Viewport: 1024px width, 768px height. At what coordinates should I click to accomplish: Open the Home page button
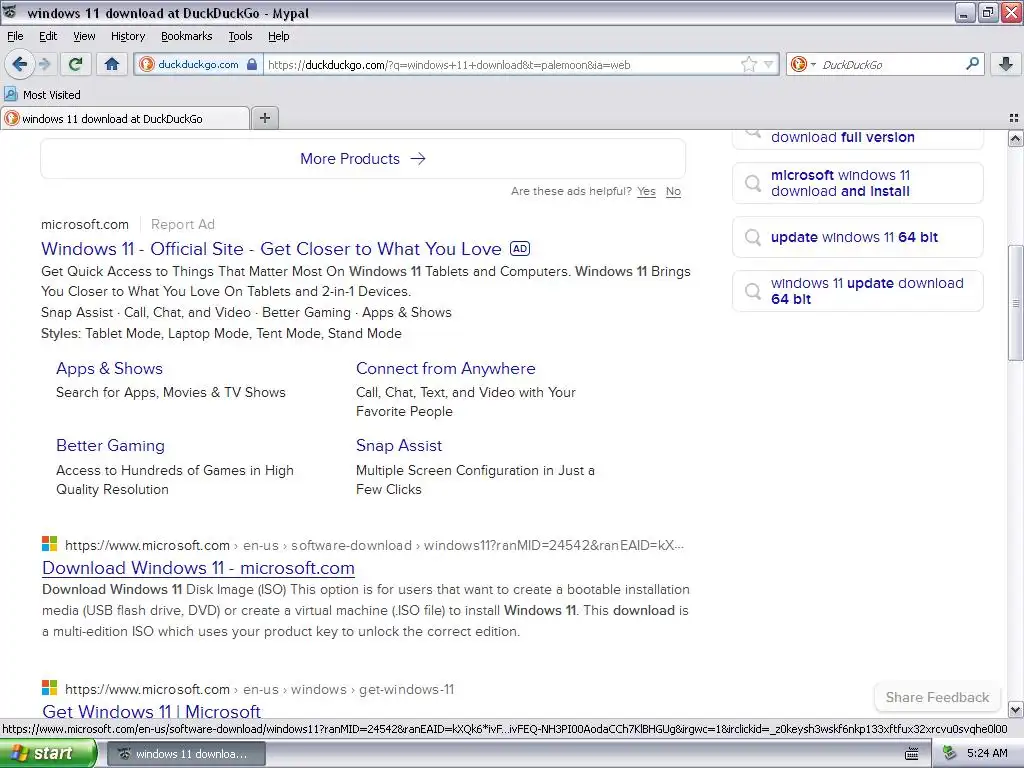coord(112,64)
